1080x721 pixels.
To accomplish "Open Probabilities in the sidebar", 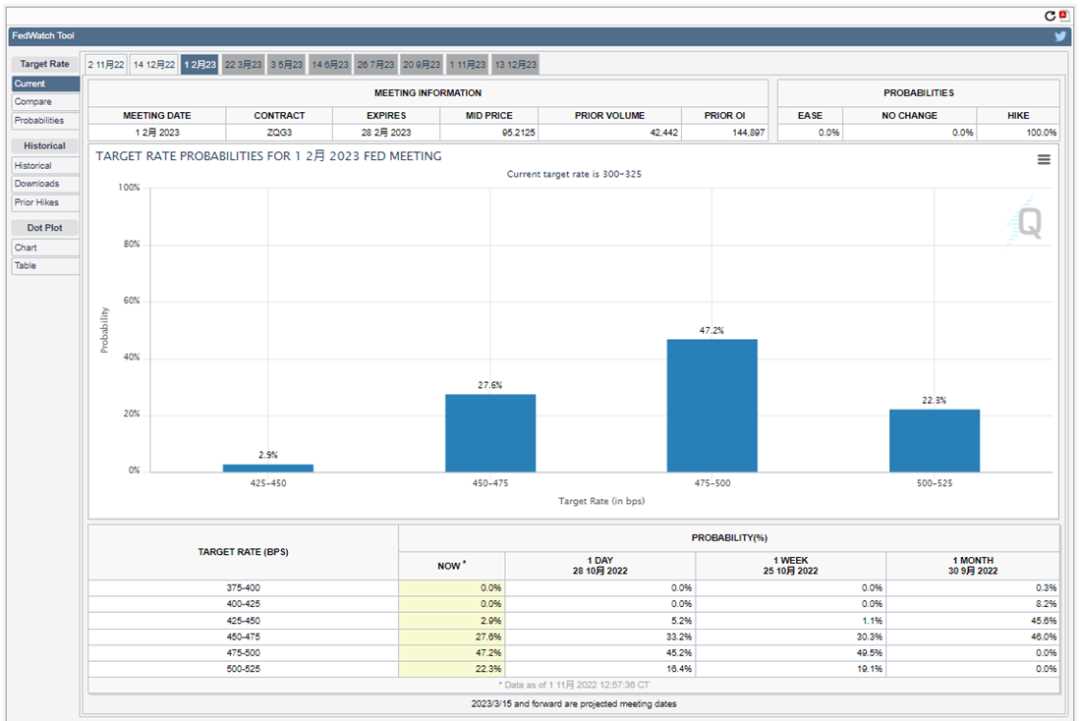I will (39, 120).
